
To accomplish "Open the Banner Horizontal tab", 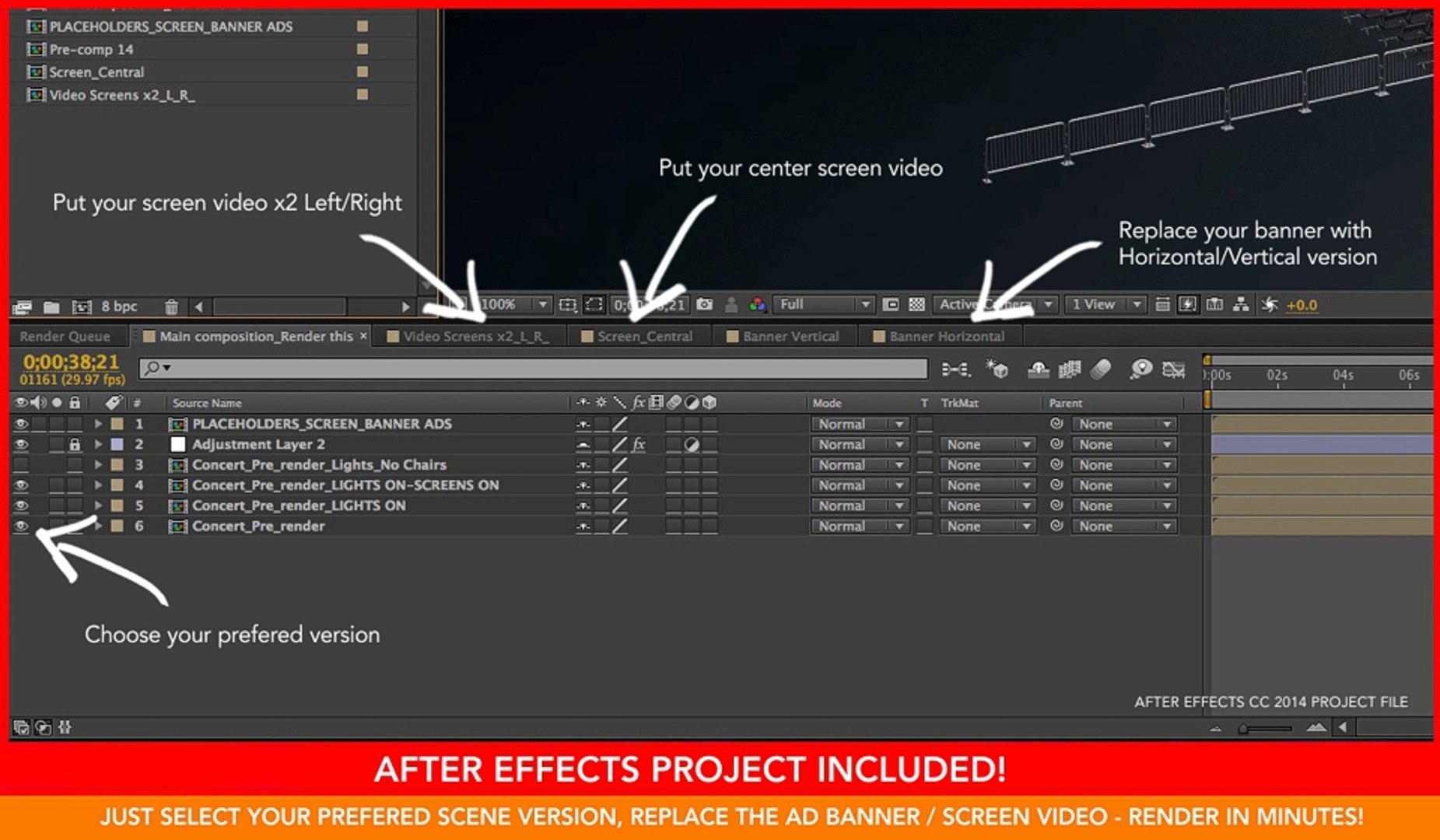I will (940, 336).
